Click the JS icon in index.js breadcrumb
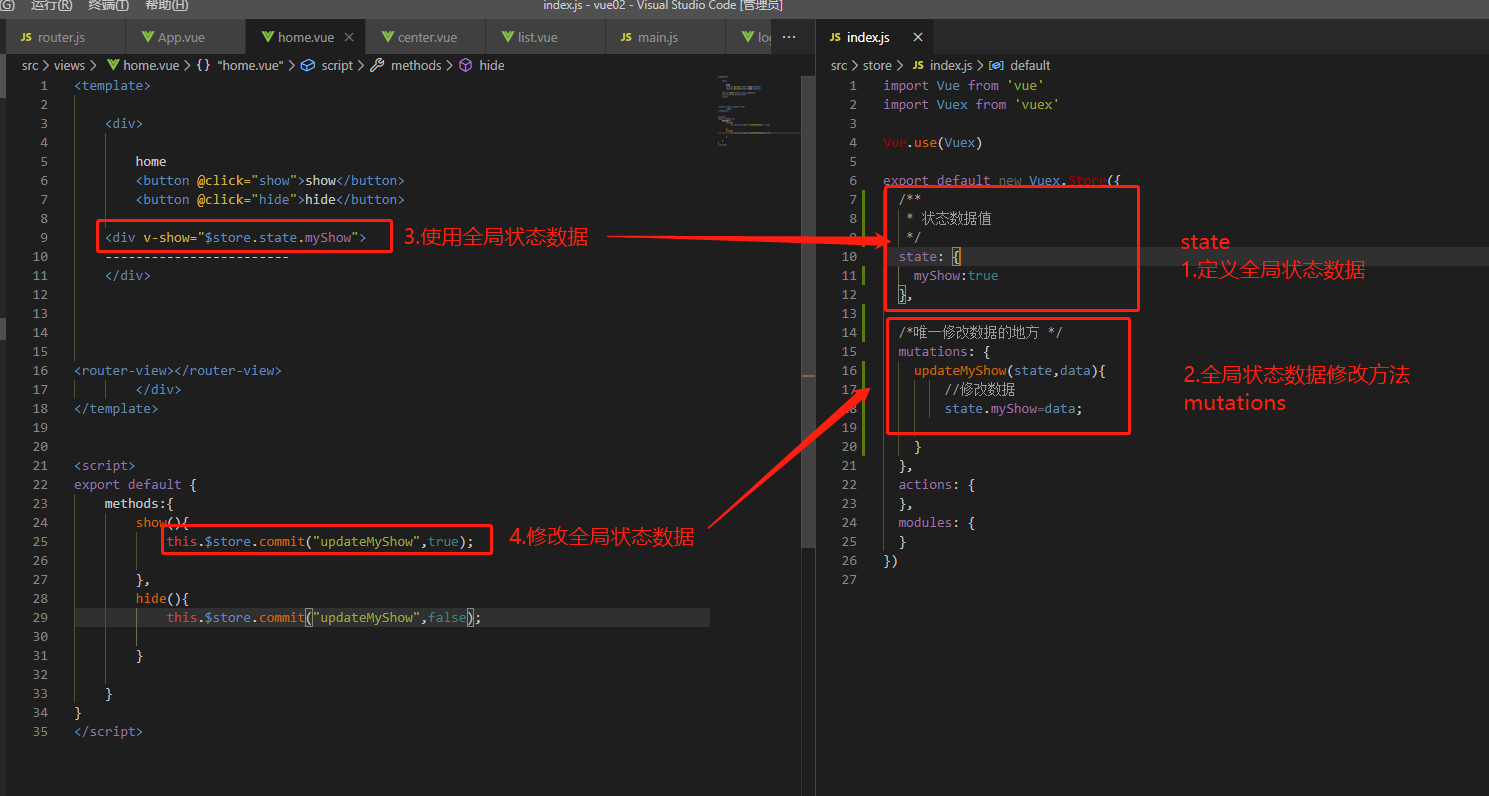1489x796 pixels. pyautogui.click(x=918, y=65)
